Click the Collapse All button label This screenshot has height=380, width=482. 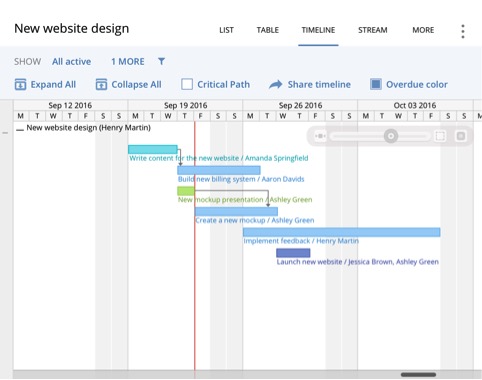point(136,84)
